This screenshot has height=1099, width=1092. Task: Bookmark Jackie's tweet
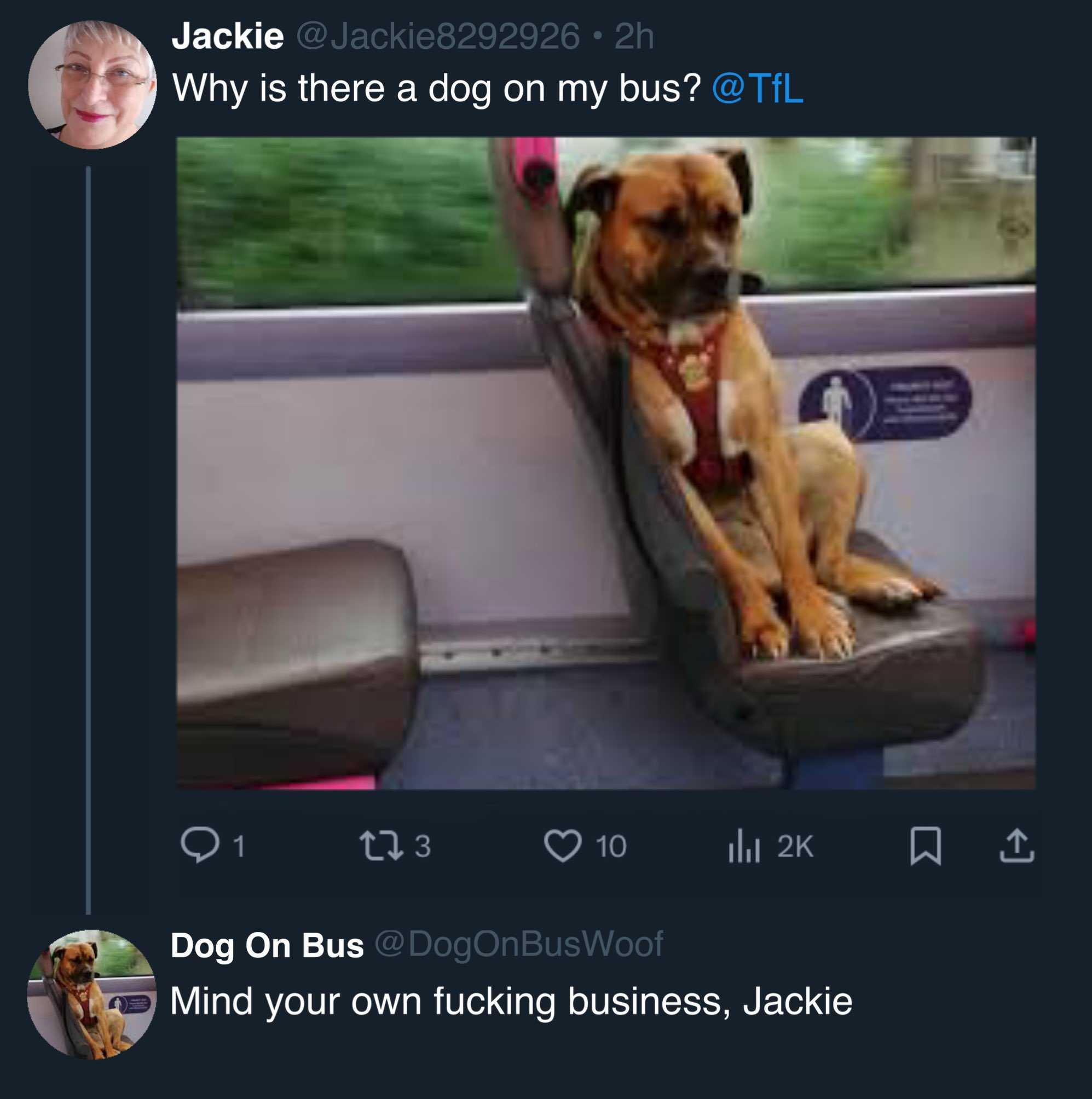tap(925, 847)
